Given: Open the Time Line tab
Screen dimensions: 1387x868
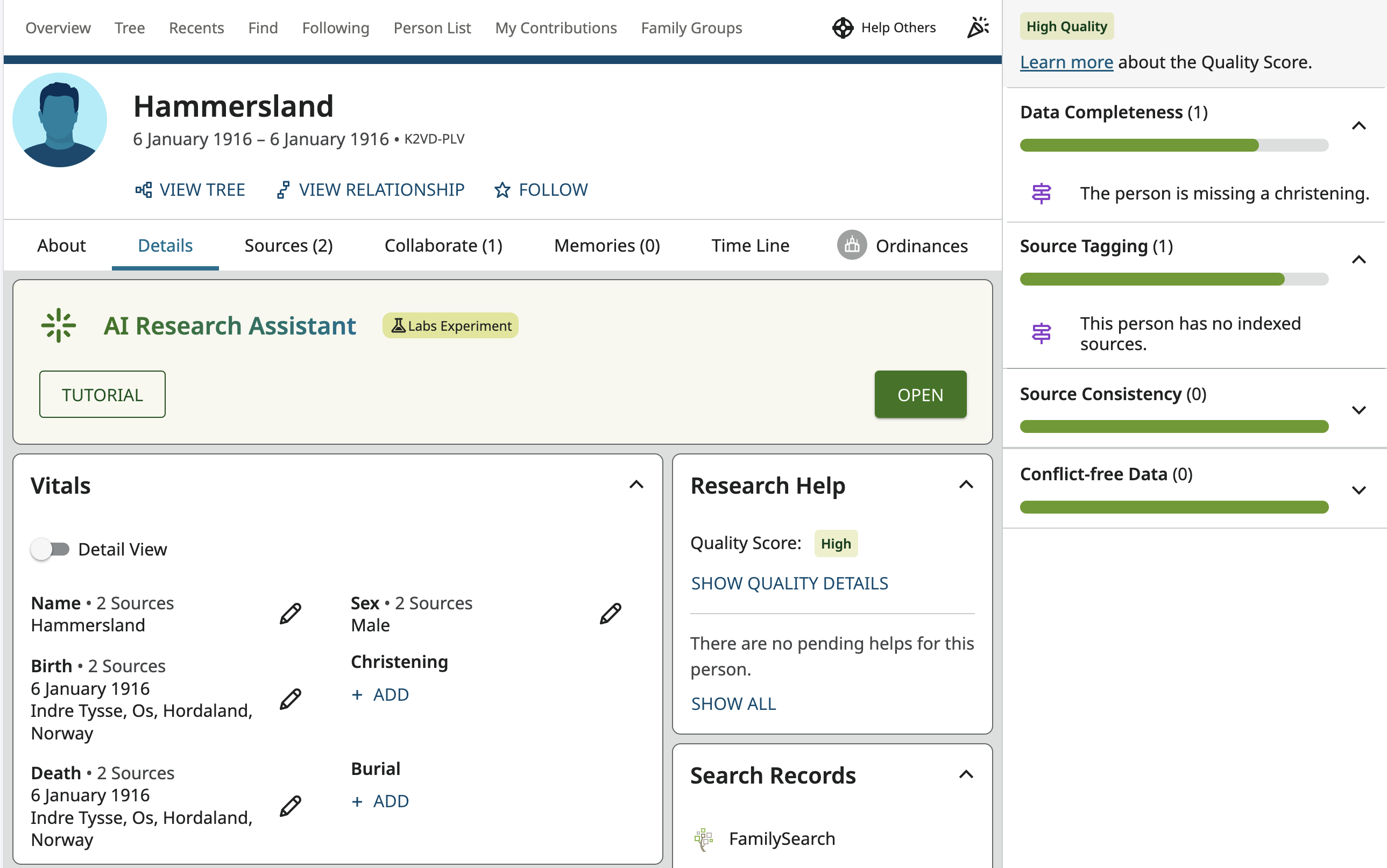Looking at the screenshot, I should (x=750, y=245).
